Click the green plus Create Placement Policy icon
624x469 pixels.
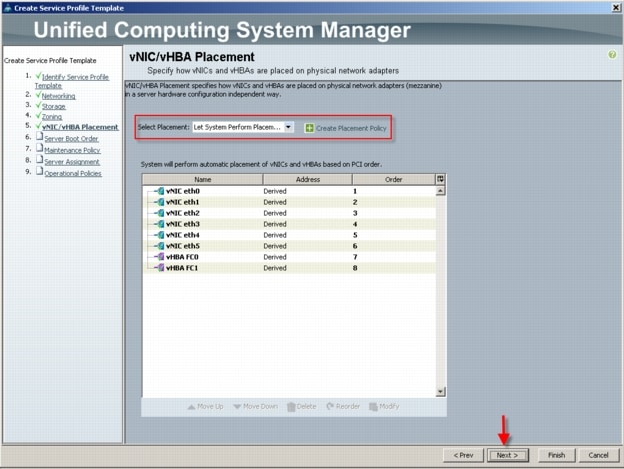309,128
